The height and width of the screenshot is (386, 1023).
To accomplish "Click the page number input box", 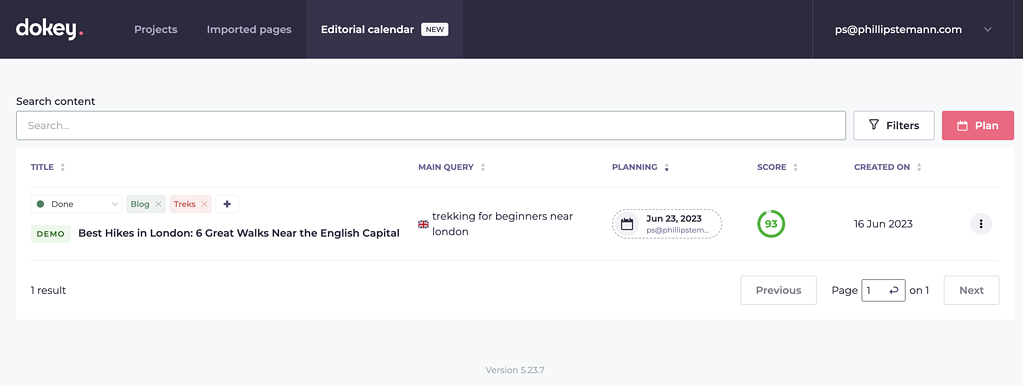I will 883,290.
